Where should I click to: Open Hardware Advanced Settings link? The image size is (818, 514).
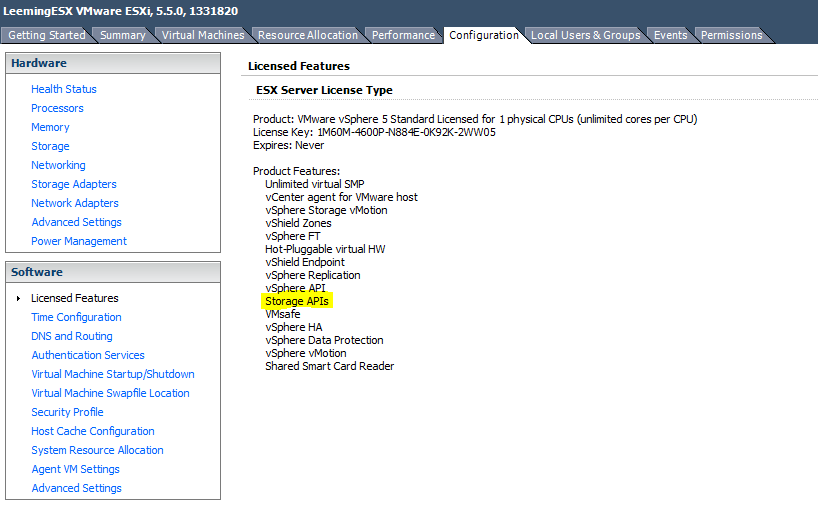[76, 222]
